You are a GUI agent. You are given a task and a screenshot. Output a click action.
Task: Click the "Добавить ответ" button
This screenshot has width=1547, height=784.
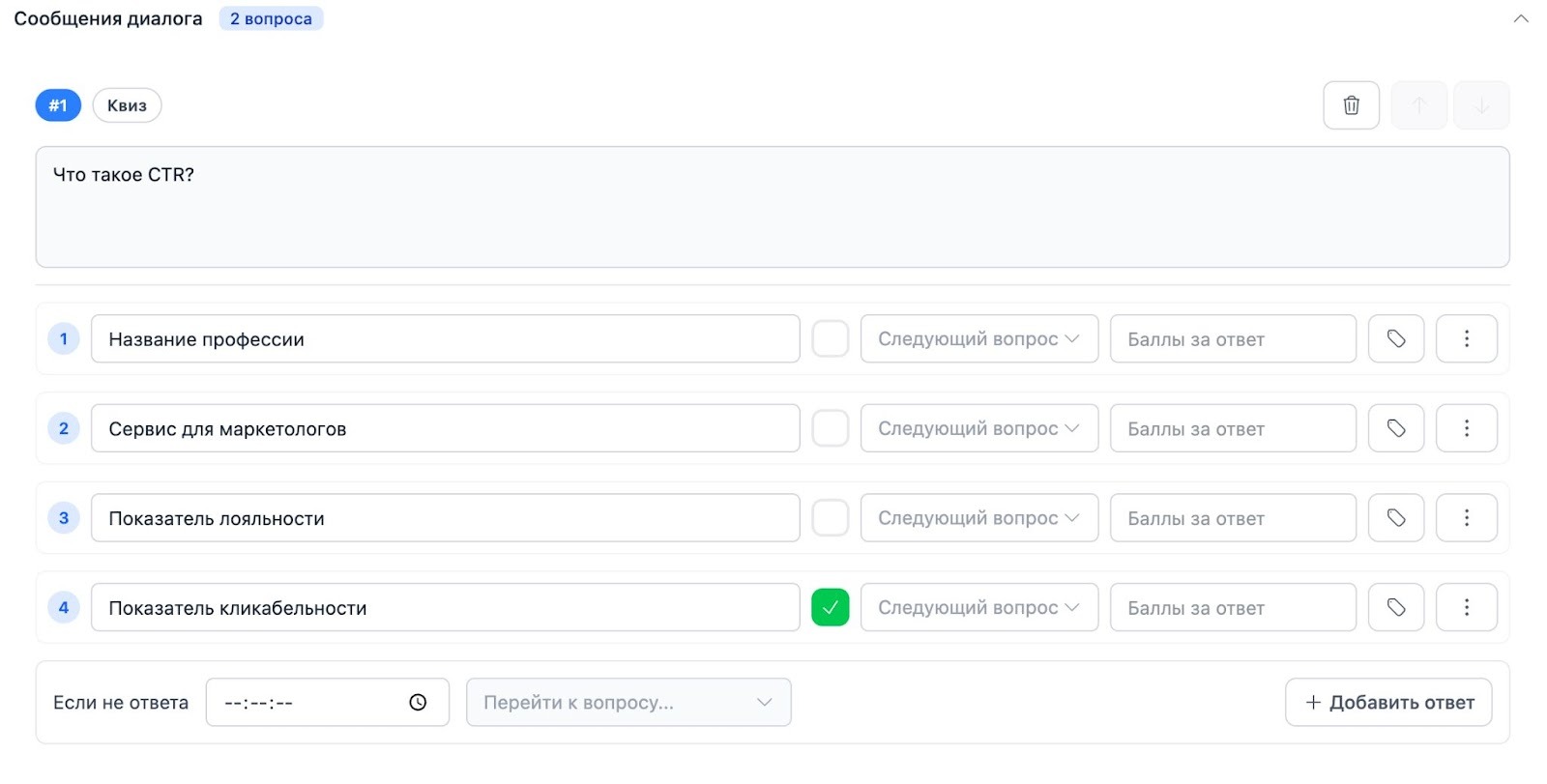point(1388,703)
